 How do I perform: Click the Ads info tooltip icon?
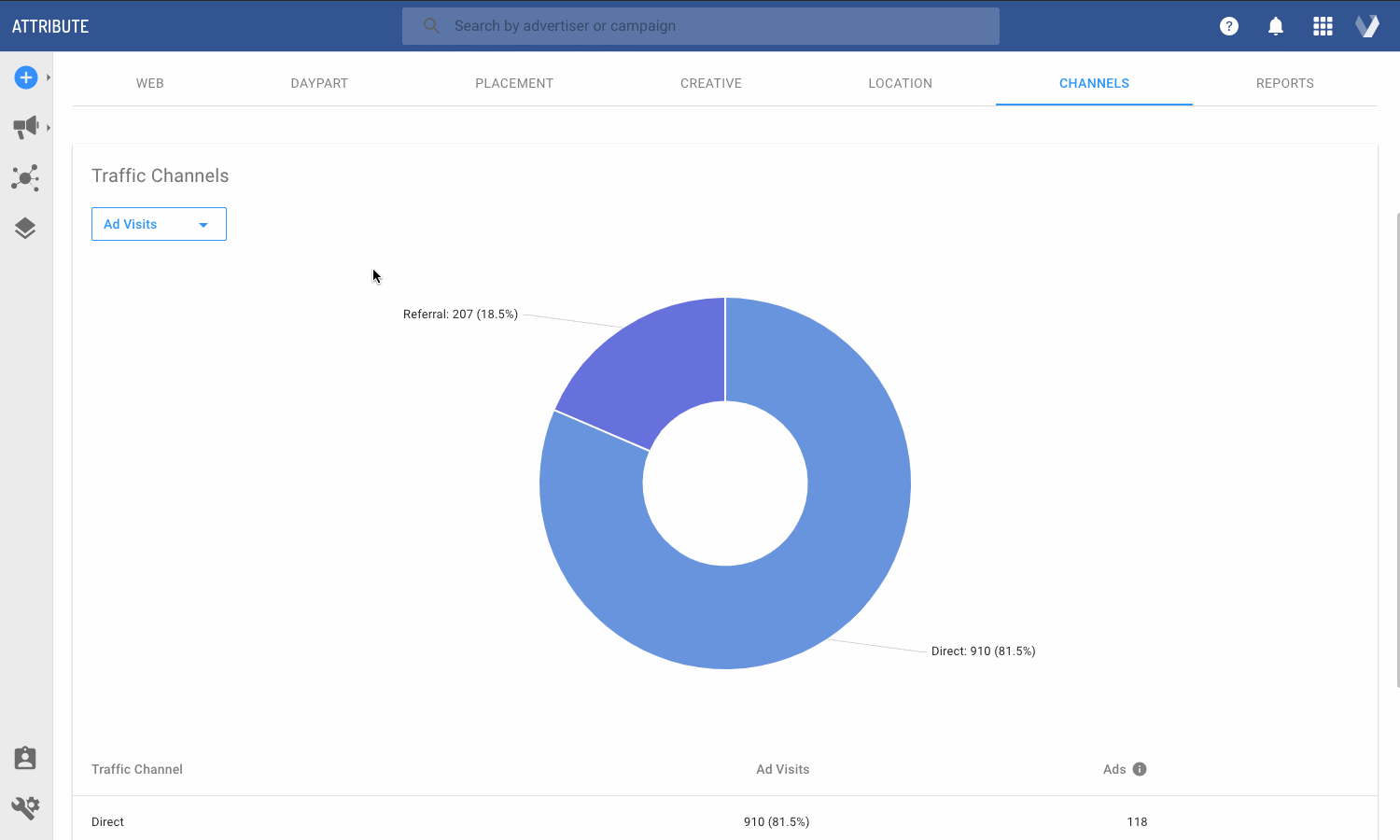click(1139, 768)
